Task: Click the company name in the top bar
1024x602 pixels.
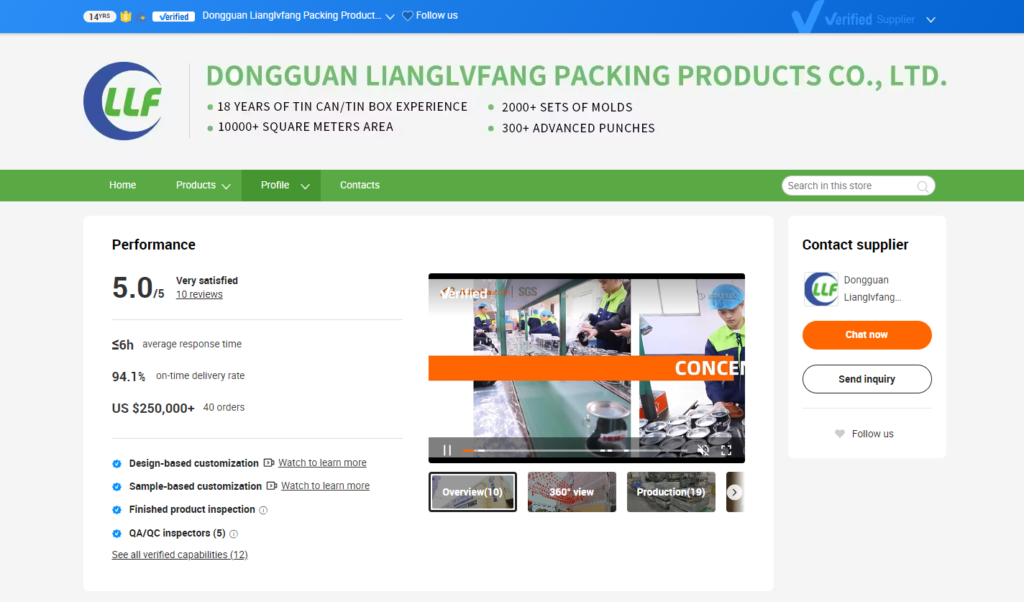Action: click(x=291, y=16)
